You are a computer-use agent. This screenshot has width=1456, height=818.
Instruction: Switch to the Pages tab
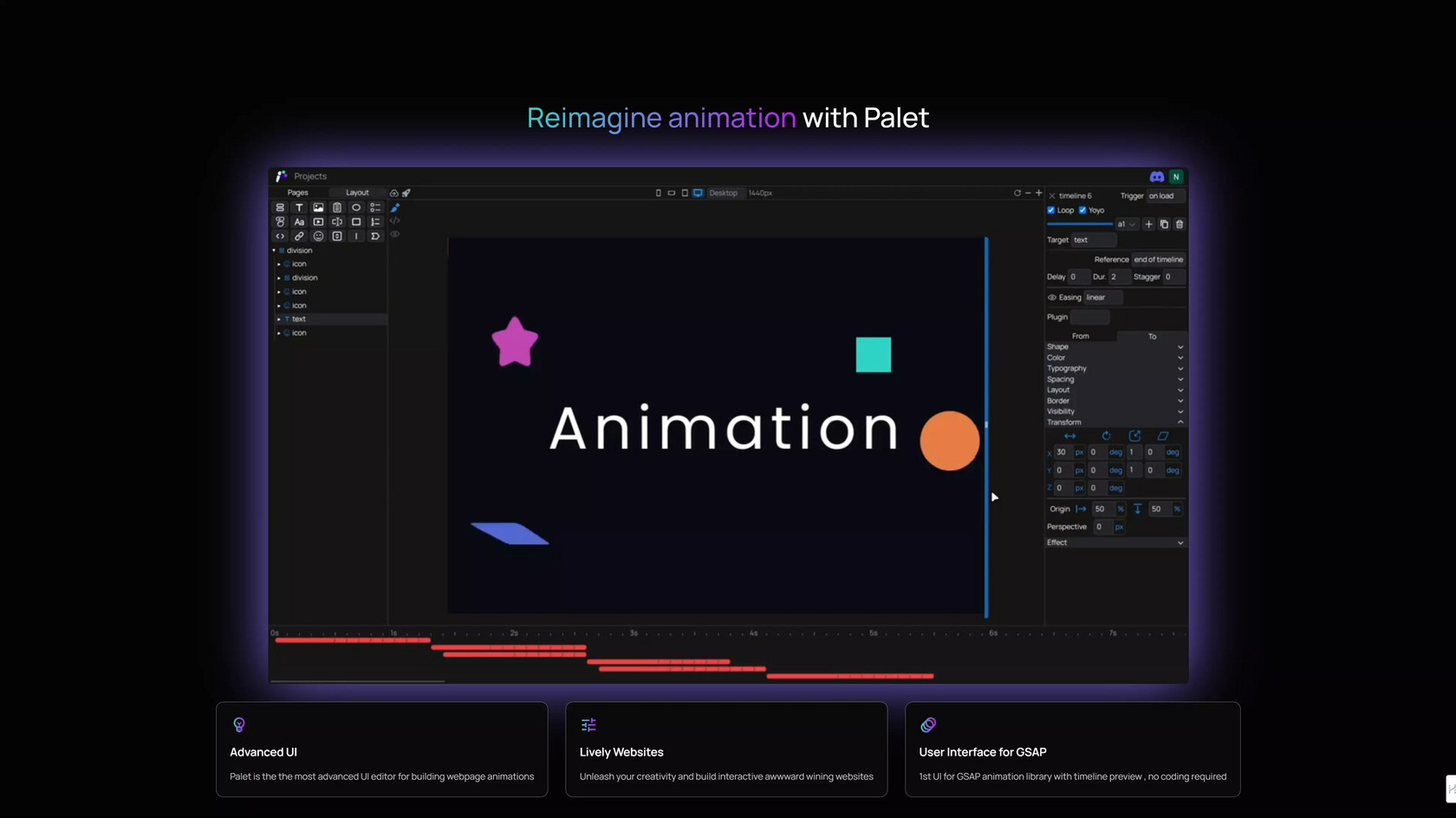click(297, 193)
